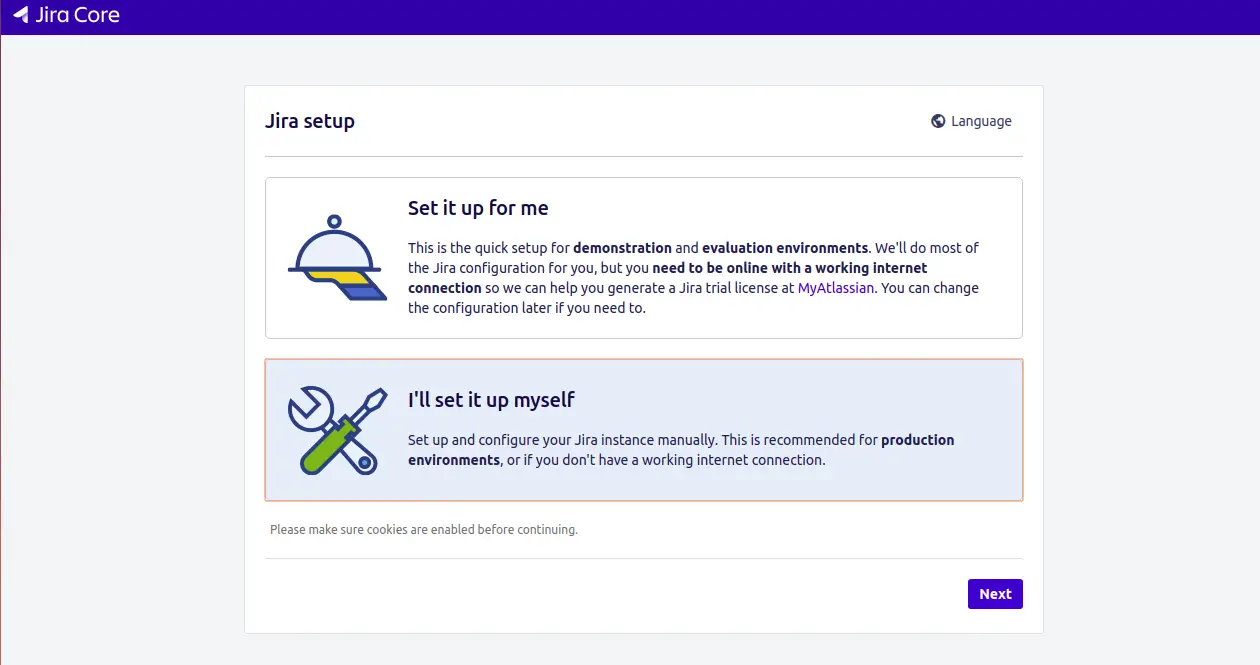Click bold "production environments" text
Image resolution: width=1260 pixels, height=665 pixels.
pyautogui.click(x=681, y=450)
